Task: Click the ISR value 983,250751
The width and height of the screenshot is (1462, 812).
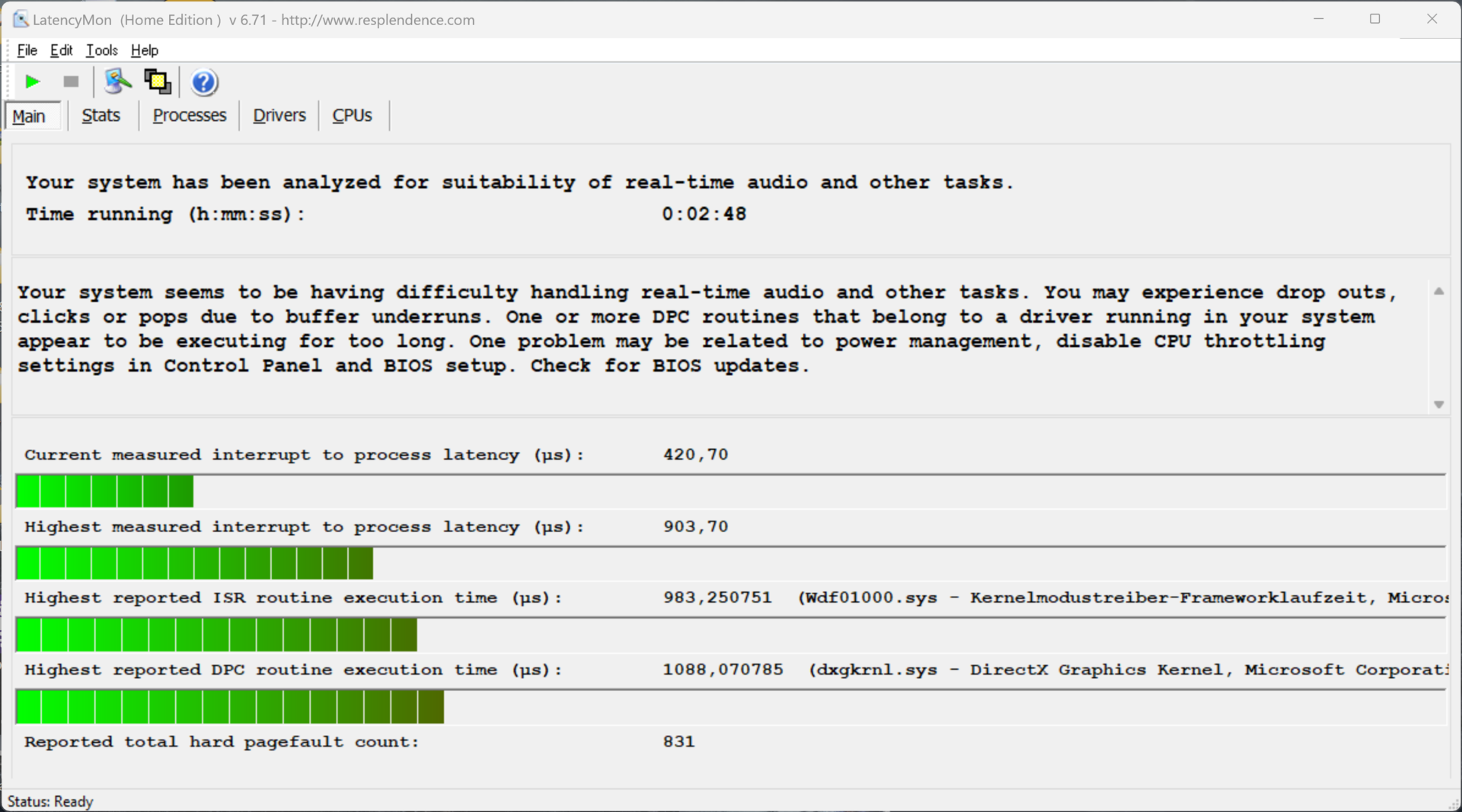Action: pyautogui.click(x=717, y=598)
